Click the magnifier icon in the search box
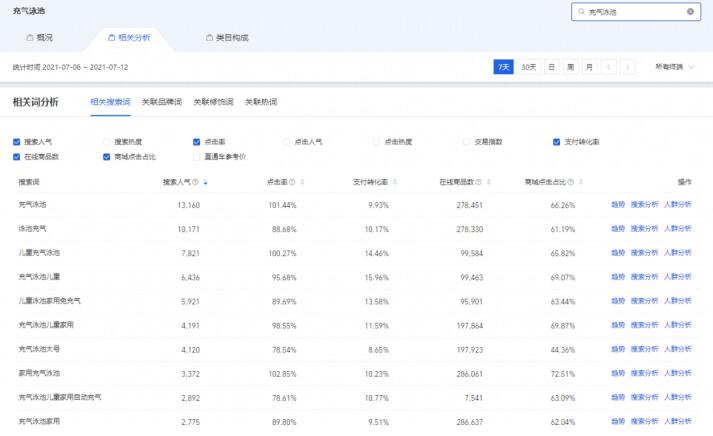The width and height of the screenshot is (713, 436). [x=581, y=12]
